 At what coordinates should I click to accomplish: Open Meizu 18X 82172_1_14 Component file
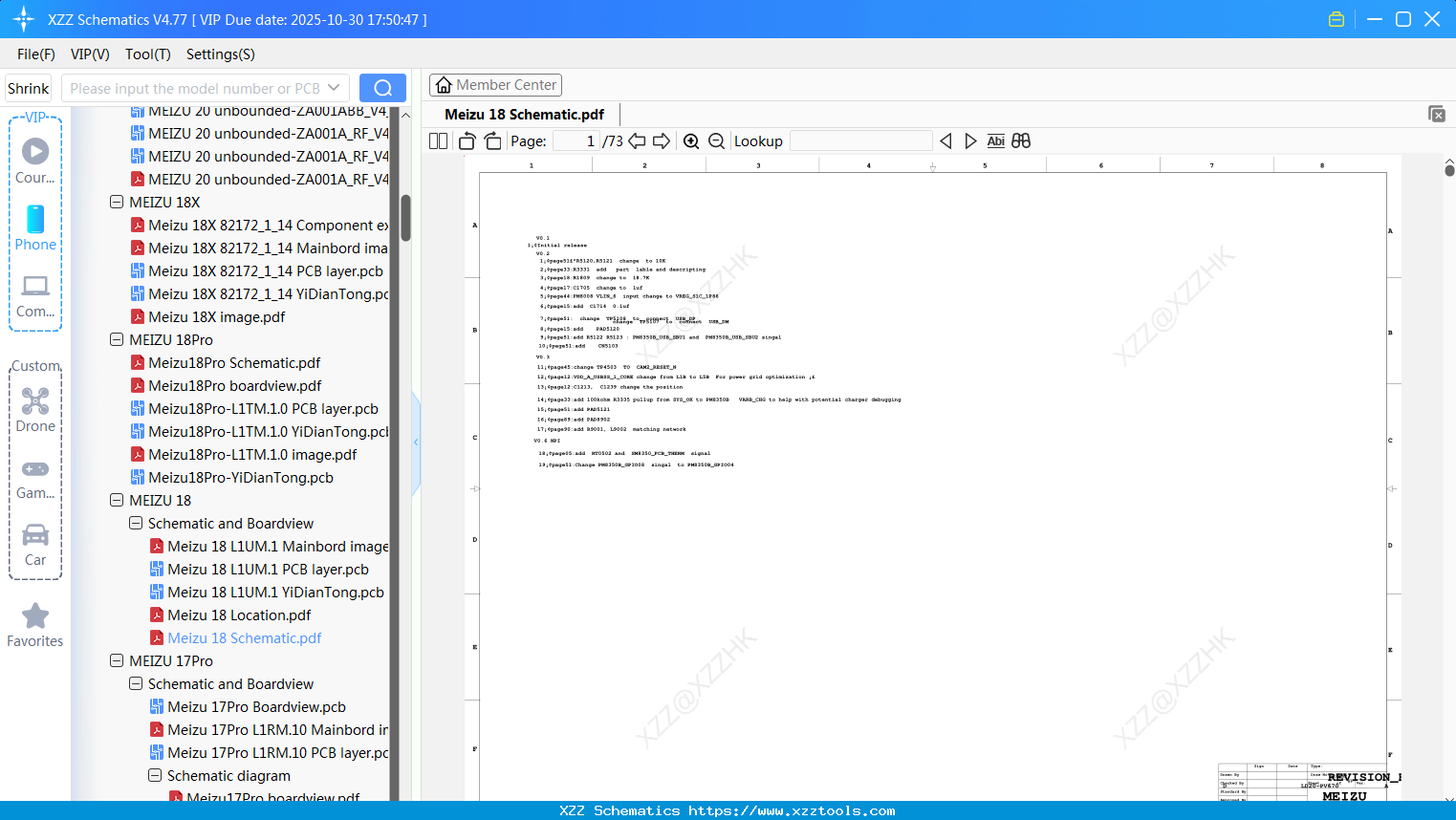[259, 226]
